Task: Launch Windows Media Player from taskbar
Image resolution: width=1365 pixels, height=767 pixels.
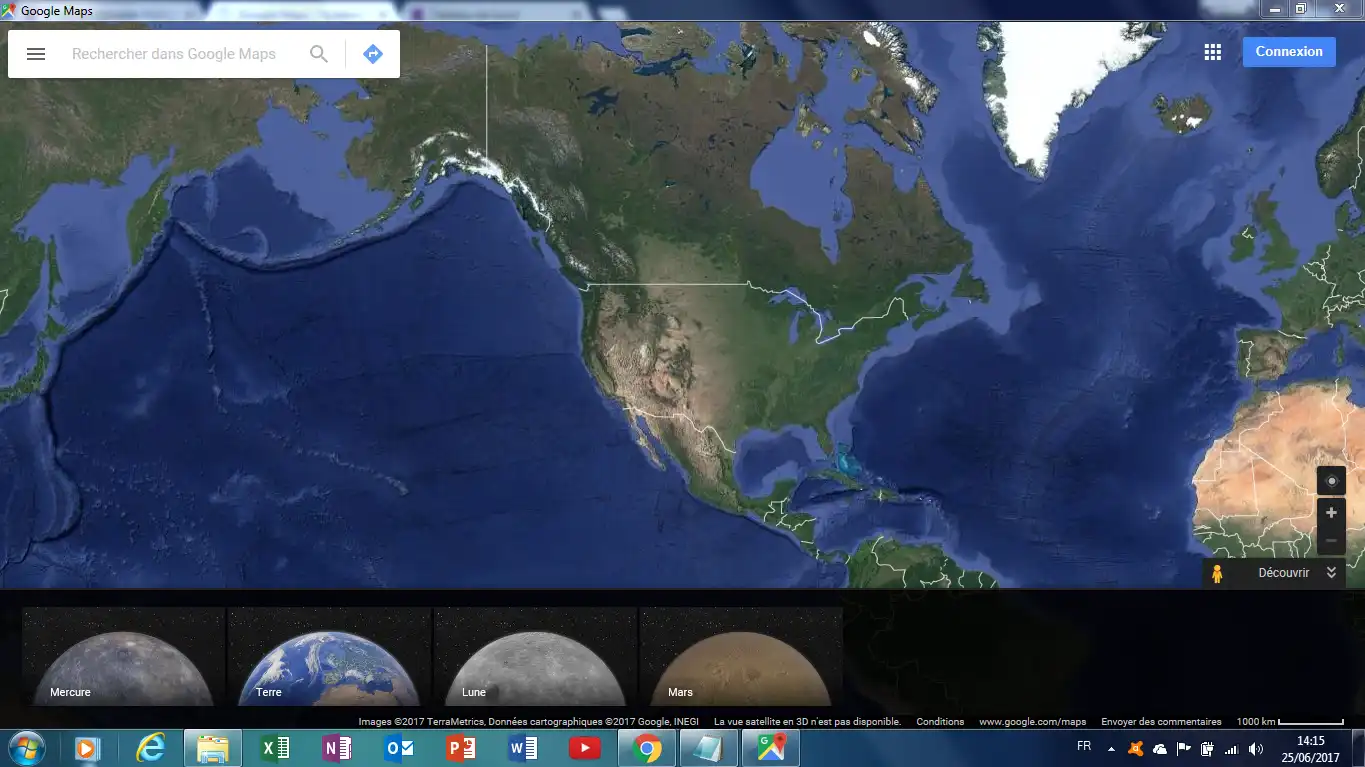Action: point(87,748)
